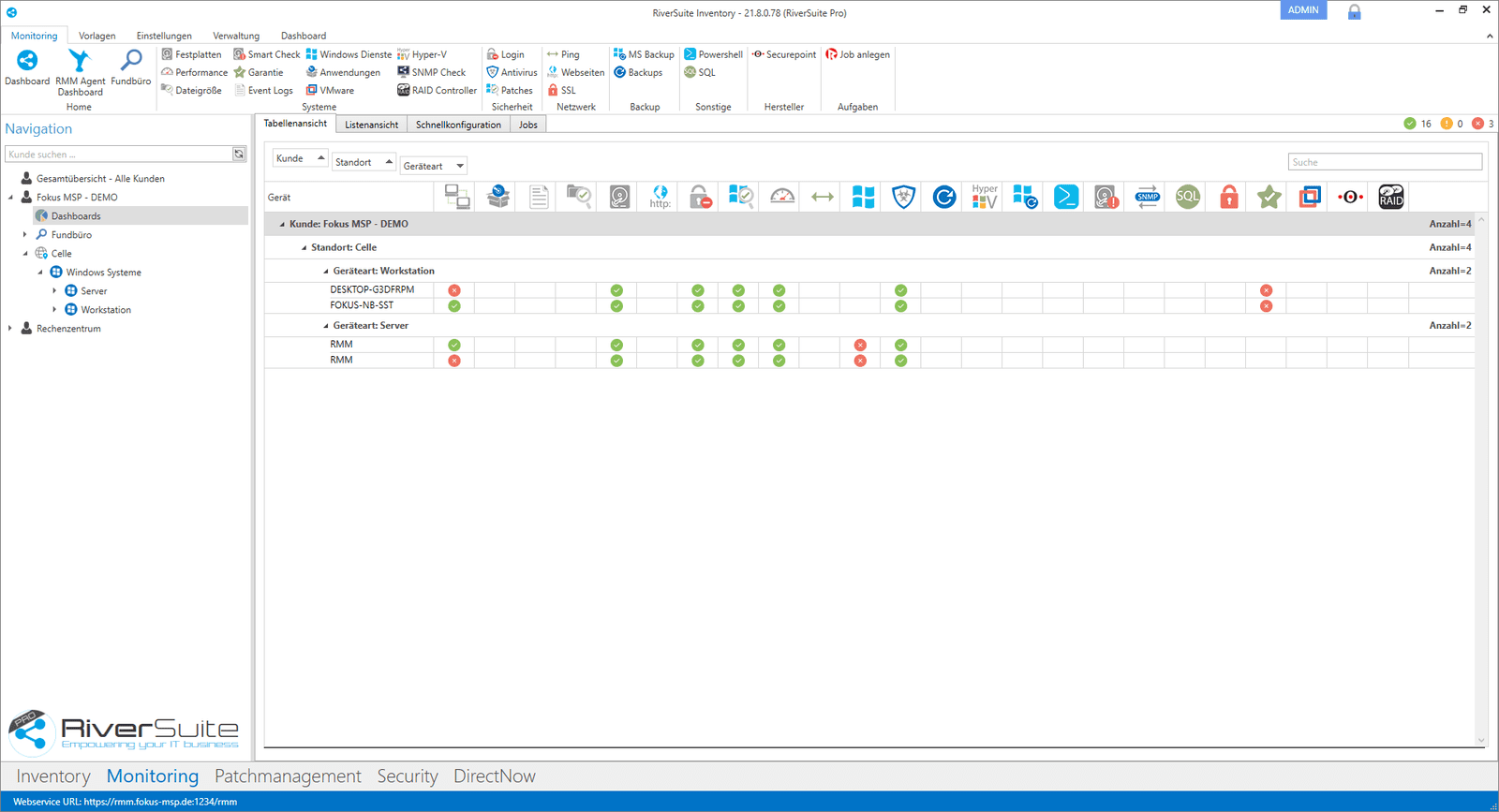Open the Kunde grouping dropdown
Screen dimensions: 1499x812
click(x=300, y=158)
